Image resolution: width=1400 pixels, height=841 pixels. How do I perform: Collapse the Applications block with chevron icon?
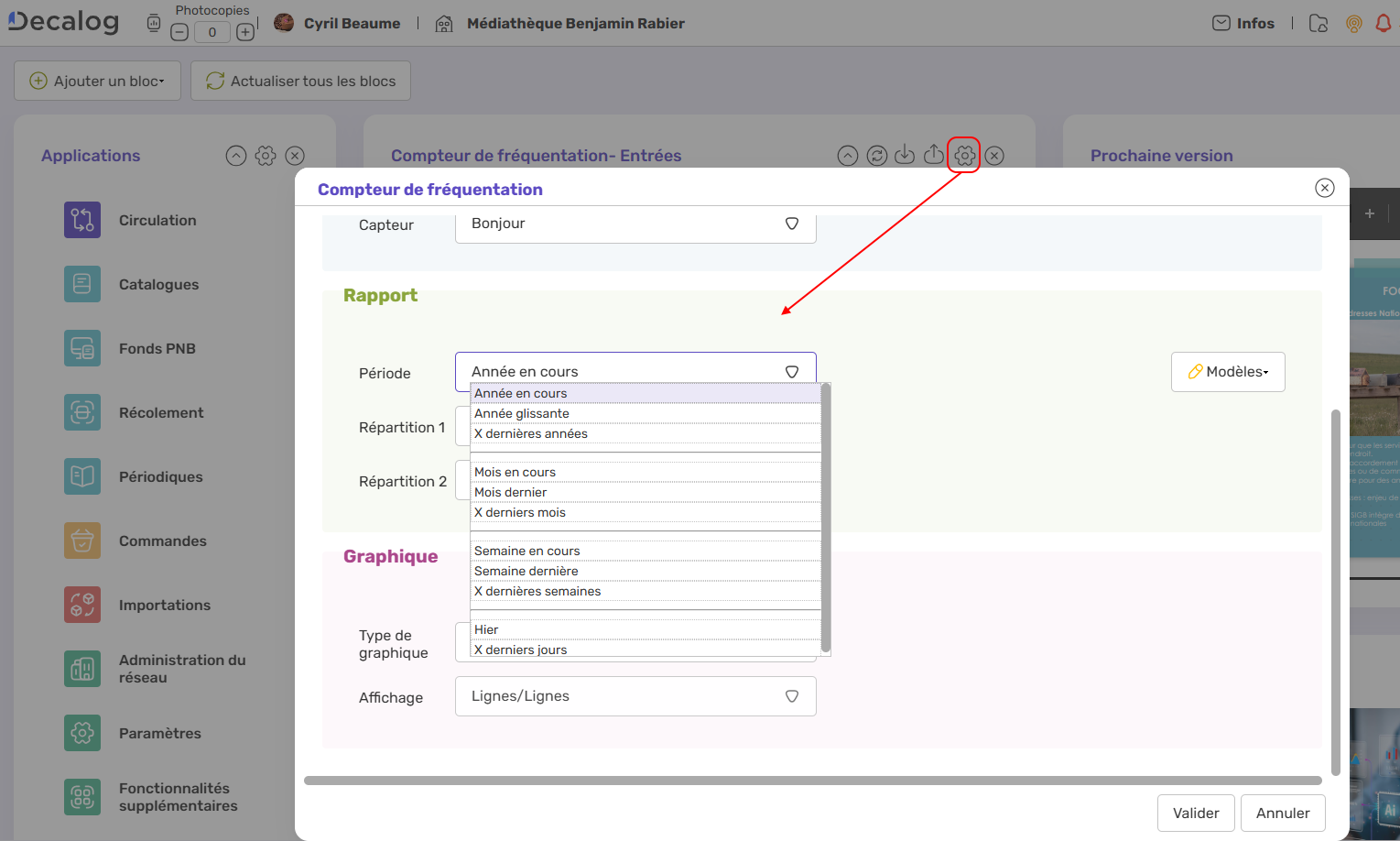(x=236, y=156)
